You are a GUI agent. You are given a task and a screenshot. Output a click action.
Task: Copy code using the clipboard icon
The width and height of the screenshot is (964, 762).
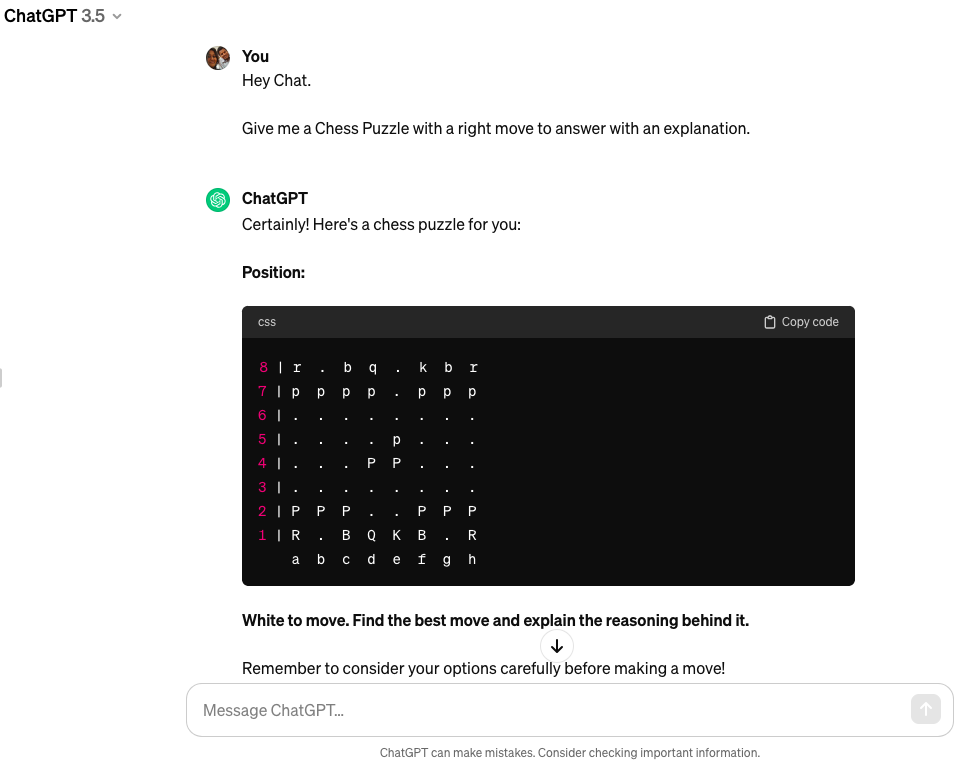pos(800,322)
